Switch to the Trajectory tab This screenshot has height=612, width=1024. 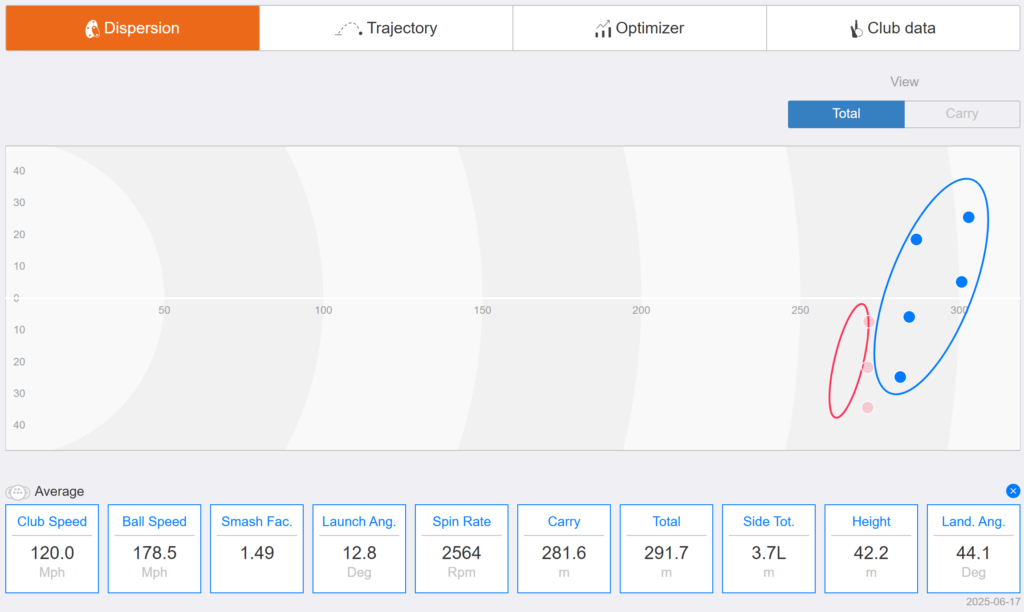386,28
